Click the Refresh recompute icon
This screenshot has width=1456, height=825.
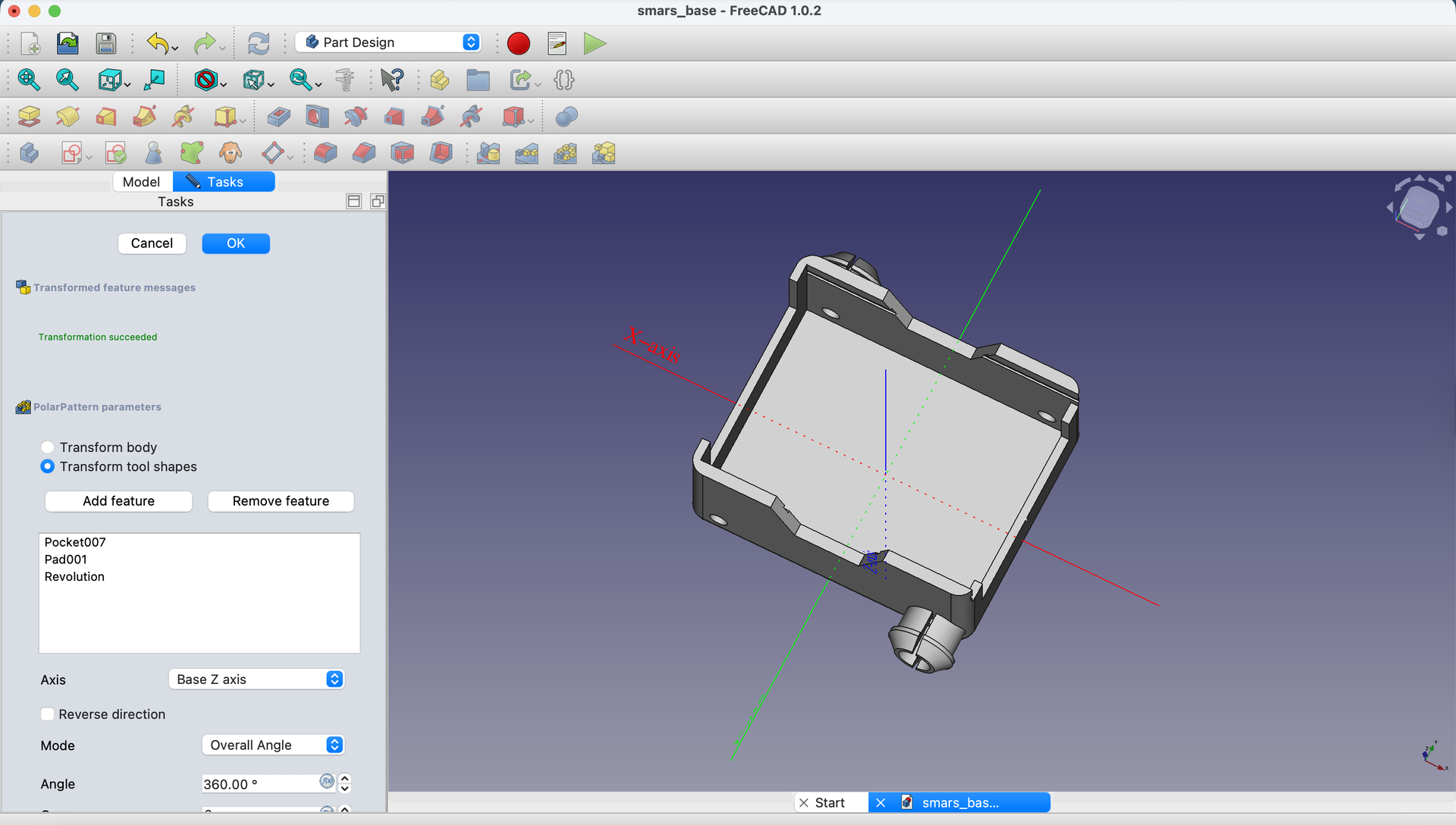(259, 43)
